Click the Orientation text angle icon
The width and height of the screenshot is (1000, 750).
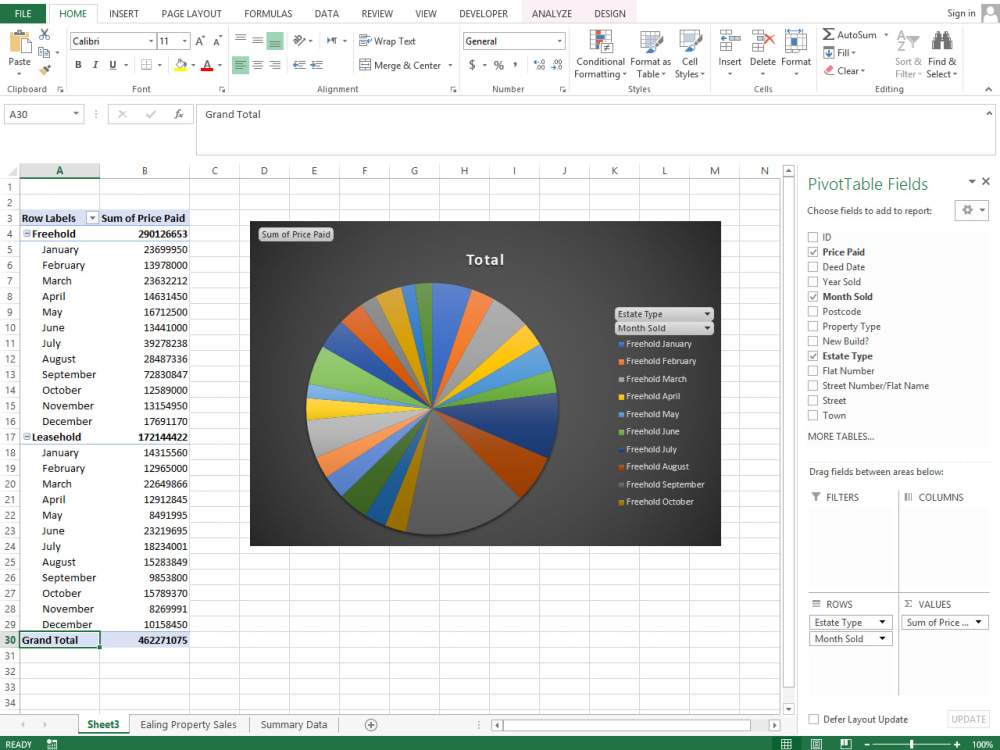(x=299, y=40)
